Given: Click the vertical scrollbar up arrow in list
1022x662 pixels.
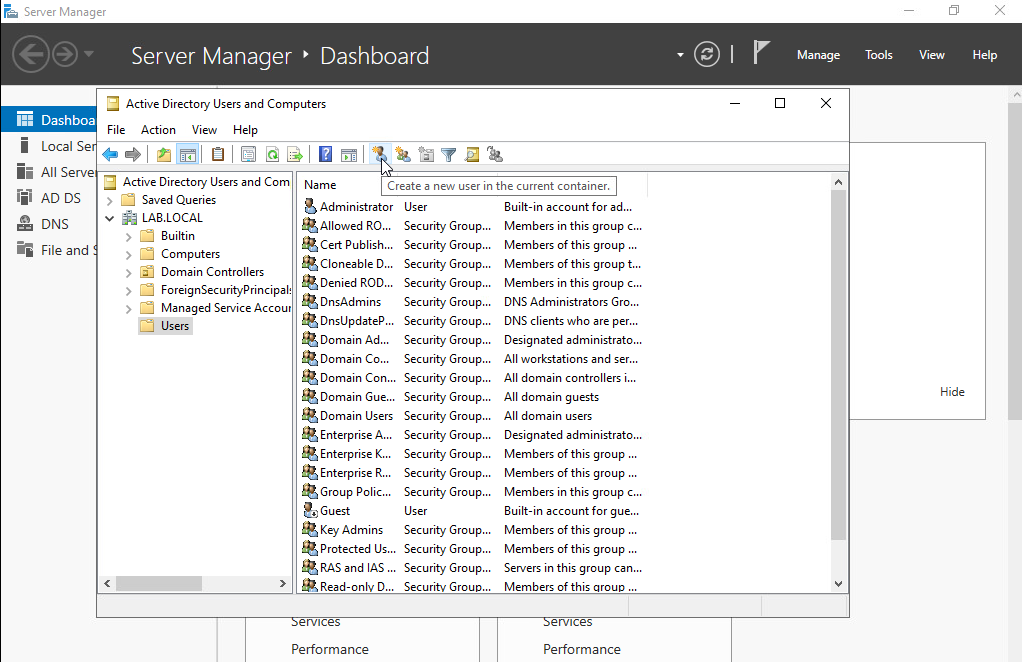Looking at the screenshot, I should click(838, 182).
